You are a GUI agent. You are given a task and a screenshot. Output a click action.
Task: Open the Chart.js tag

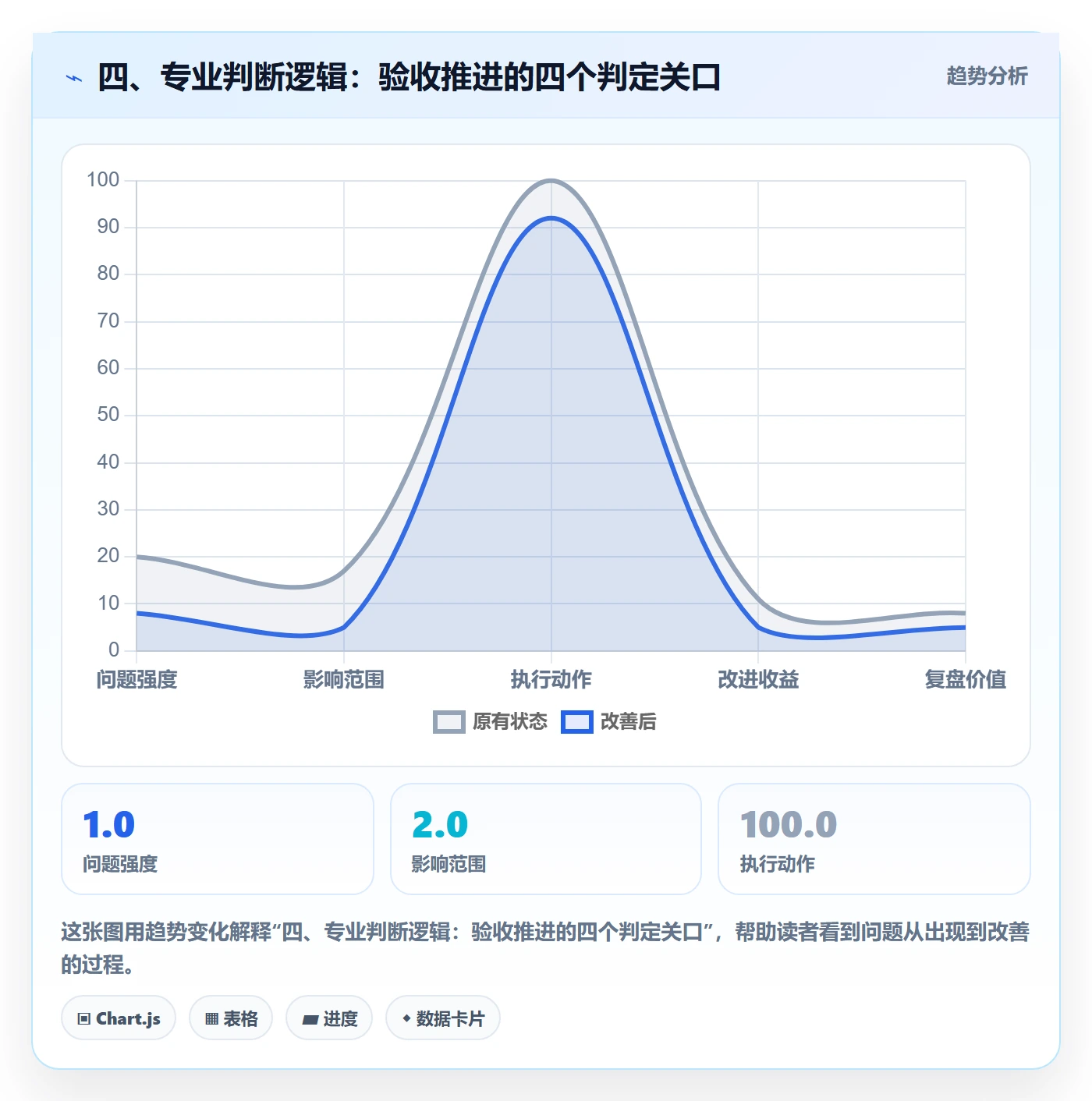tap(119, 1018)
